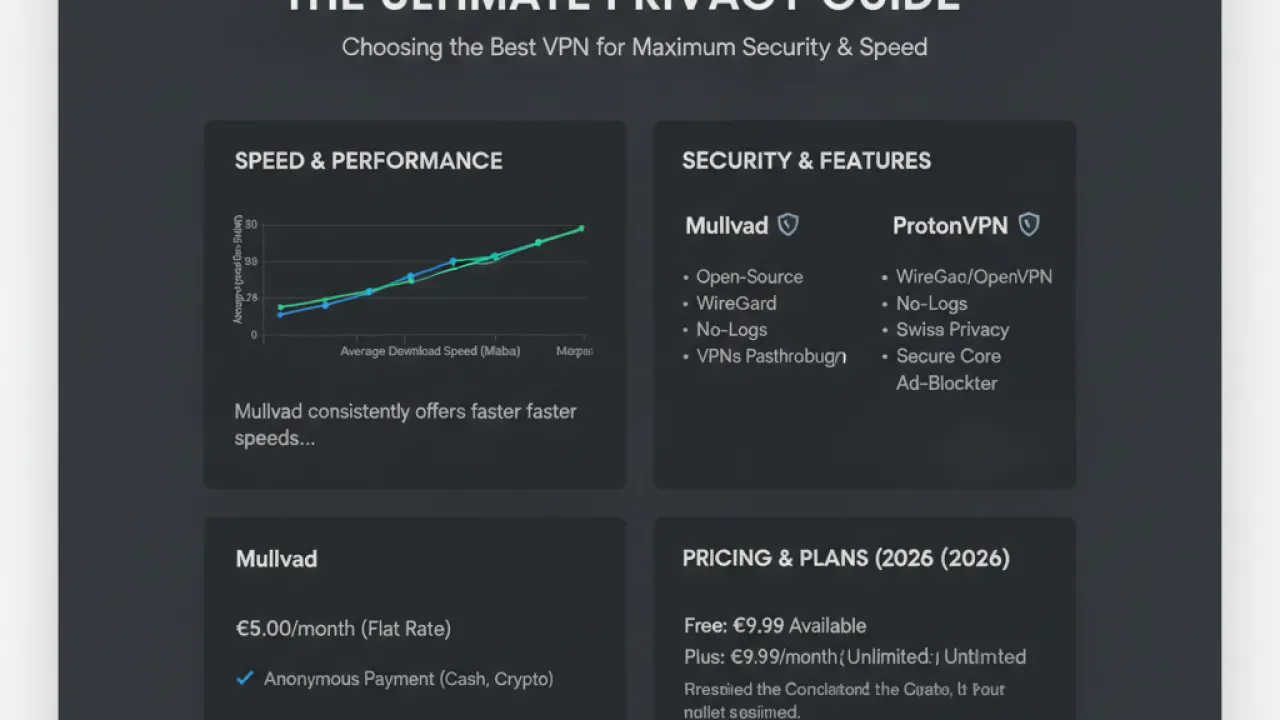
Task: Click the green line's last data point
Action: (x=581, y=229)
